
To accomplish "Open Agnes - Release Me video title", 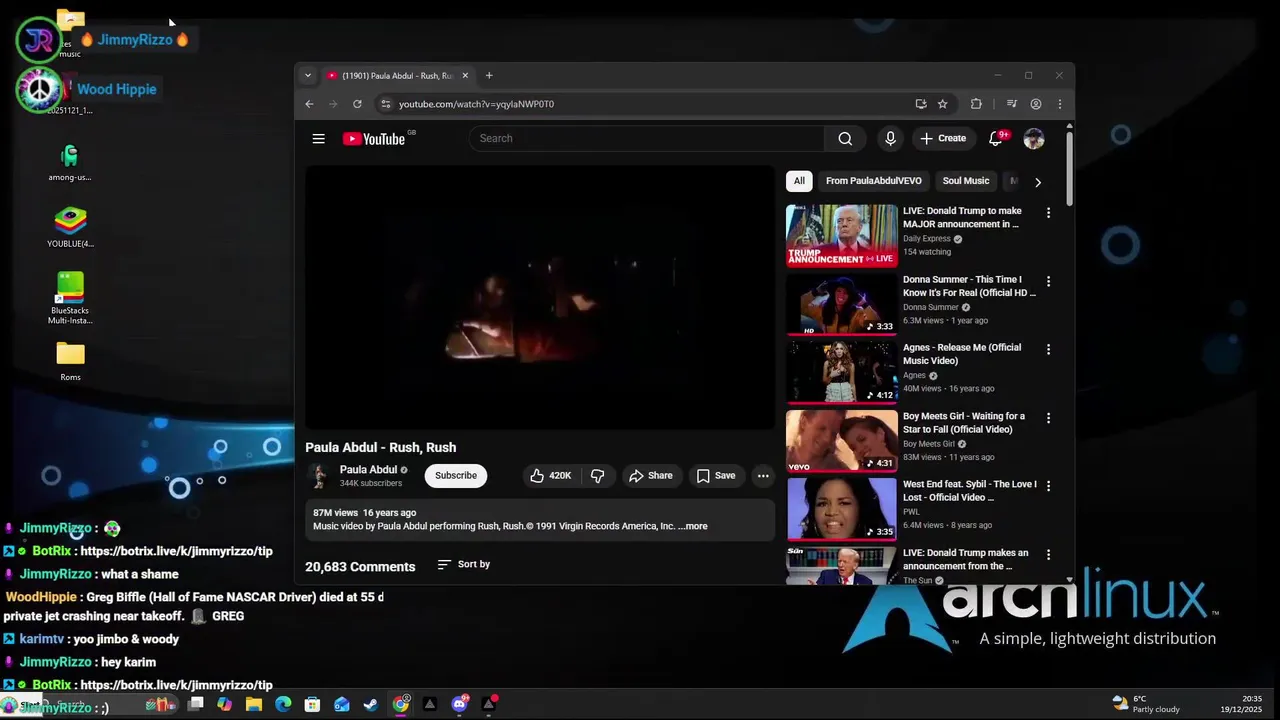I will tap(962, 354).
